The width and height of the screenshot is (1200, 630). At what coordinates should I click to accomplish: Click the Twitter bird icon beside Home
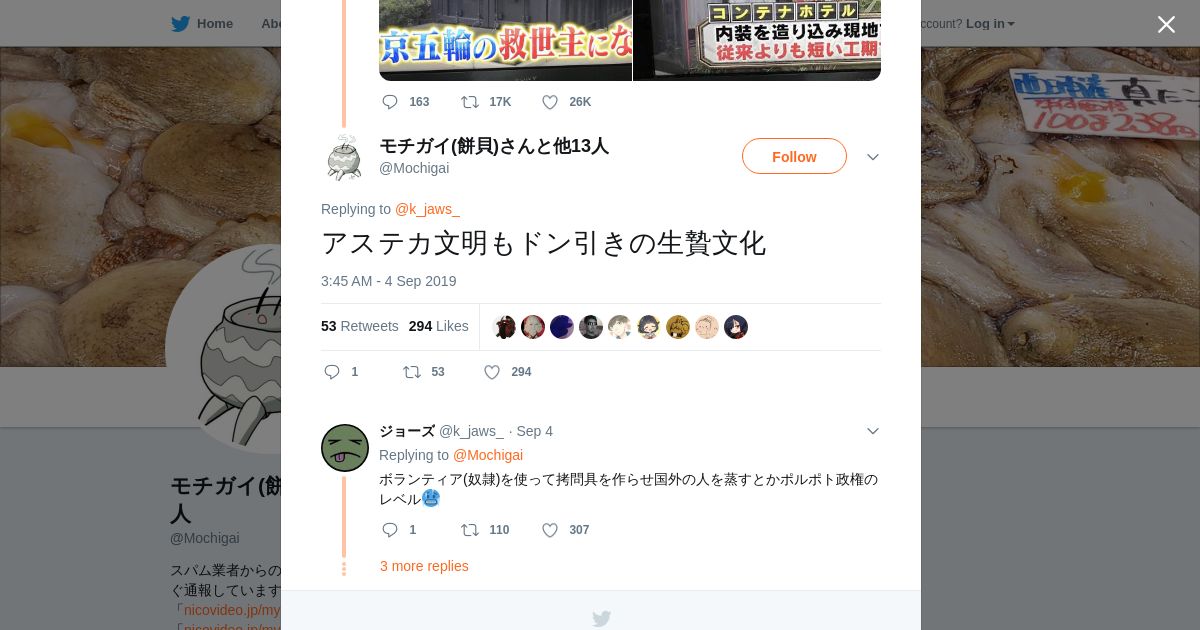(x=180, y=24)
